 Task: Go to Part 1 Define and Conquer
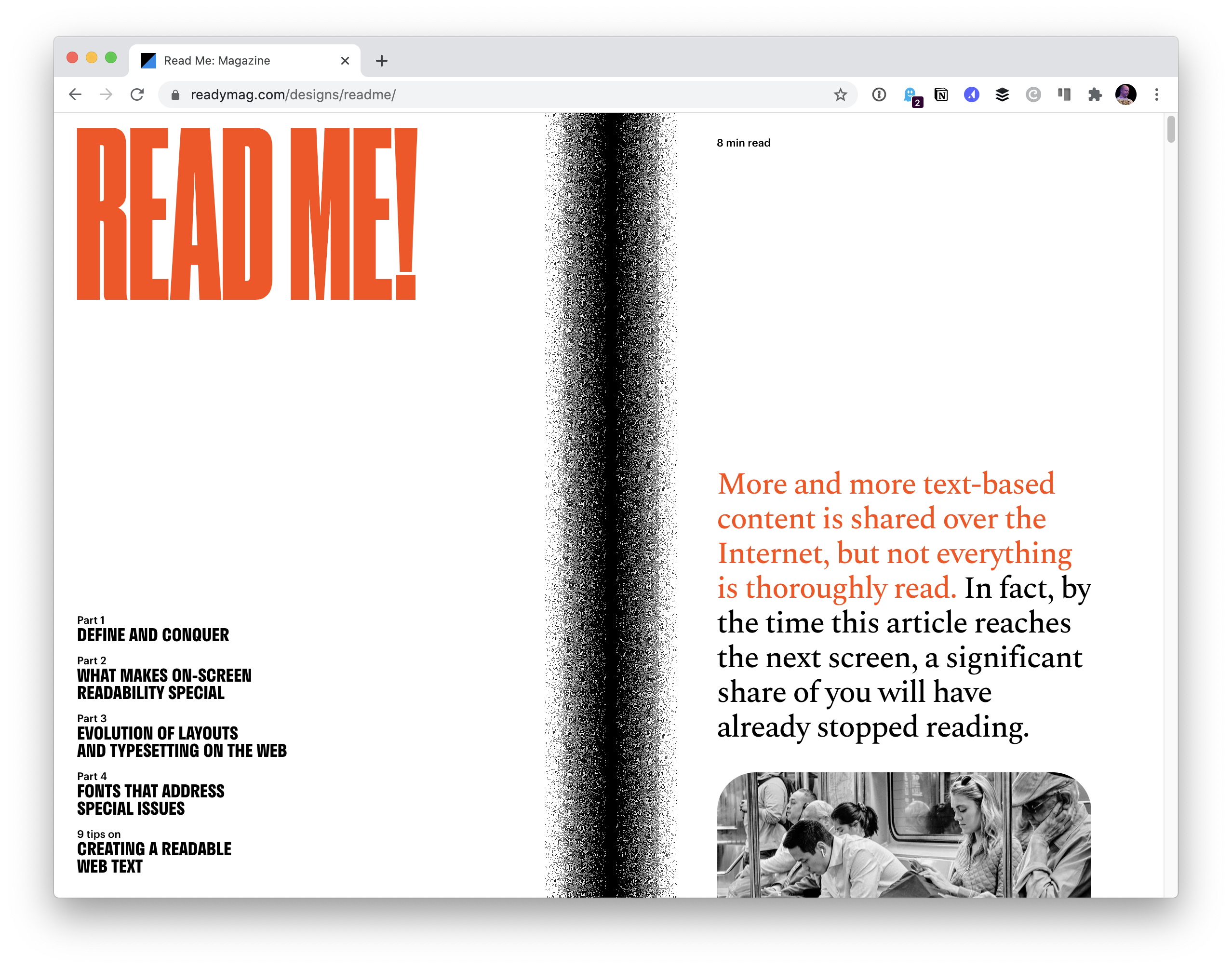click(x=153, y=634)
